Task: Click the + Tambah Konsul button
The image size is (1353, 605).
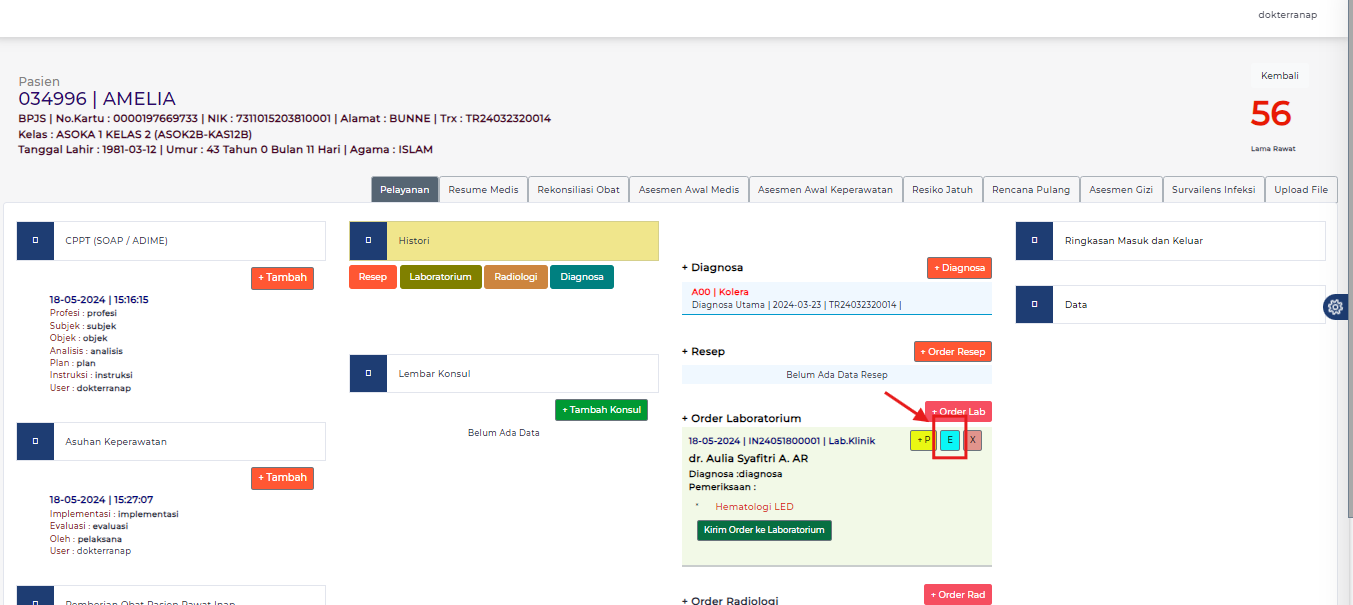Action: (x=601, y=410)
